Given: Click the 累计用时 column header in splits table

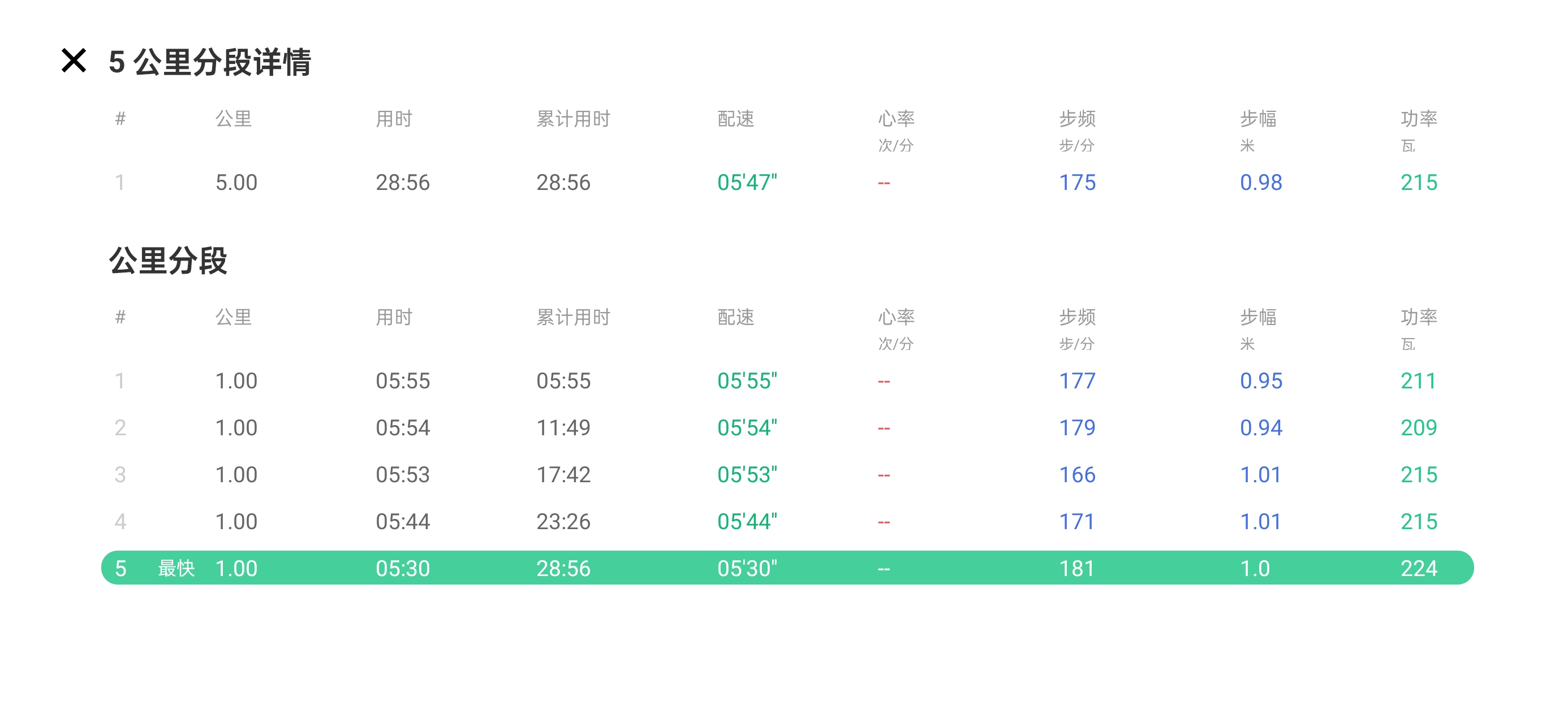Looking at the screenshot, I should pyautogui.click(x=573, y=317).
